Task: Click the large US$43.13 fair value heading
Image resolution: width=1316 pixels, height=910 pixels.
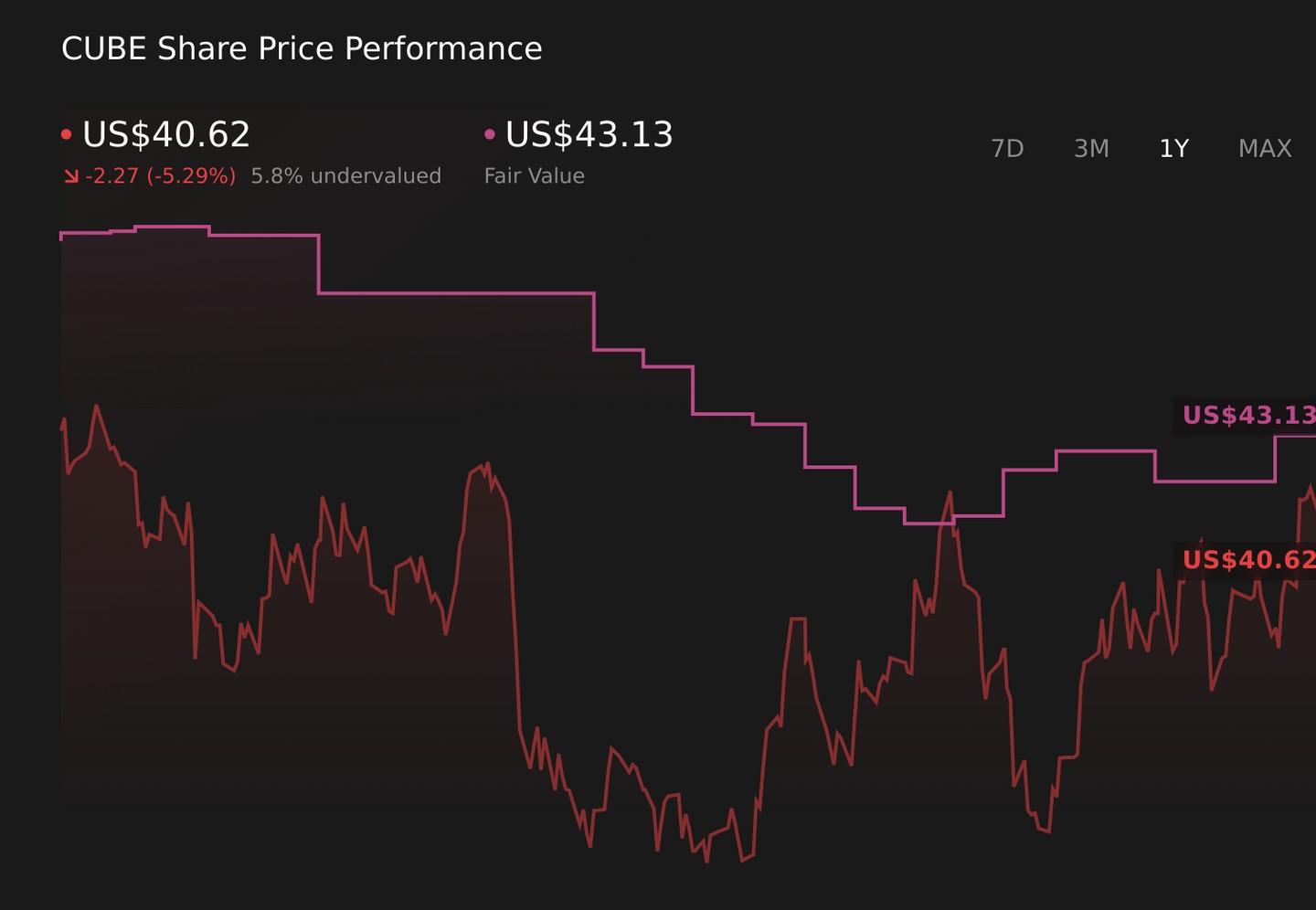Action: (x=589, y=135)
